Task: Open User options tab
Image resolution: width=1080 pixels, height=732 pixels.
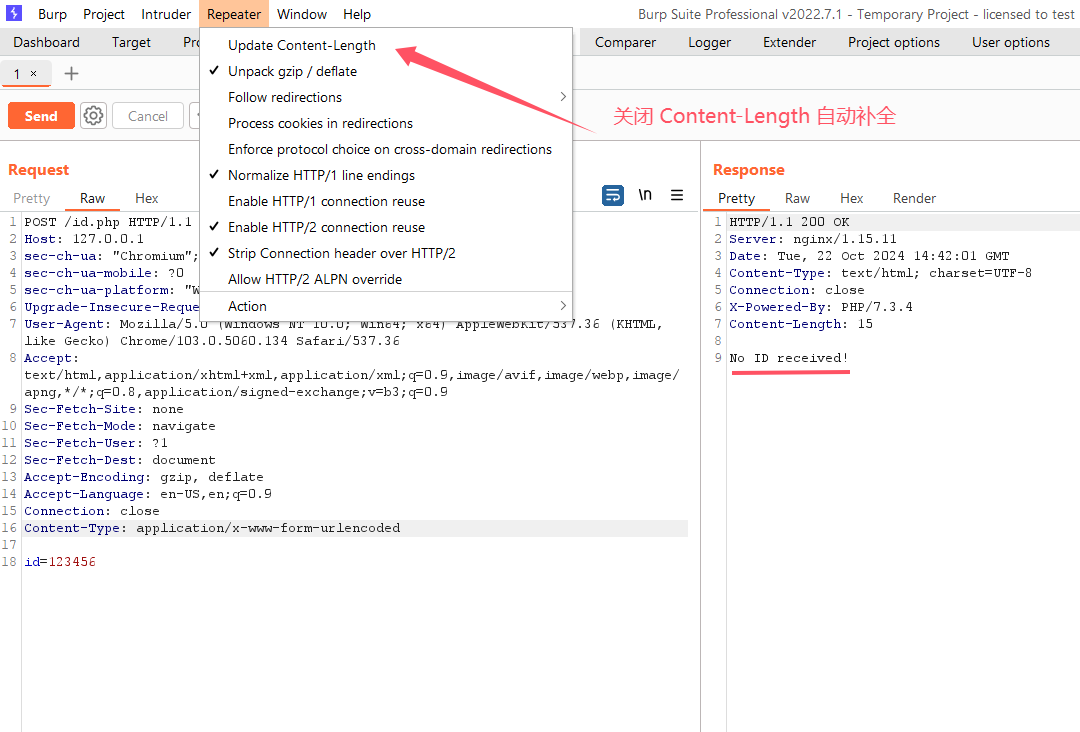Action: pos(1011,43)
